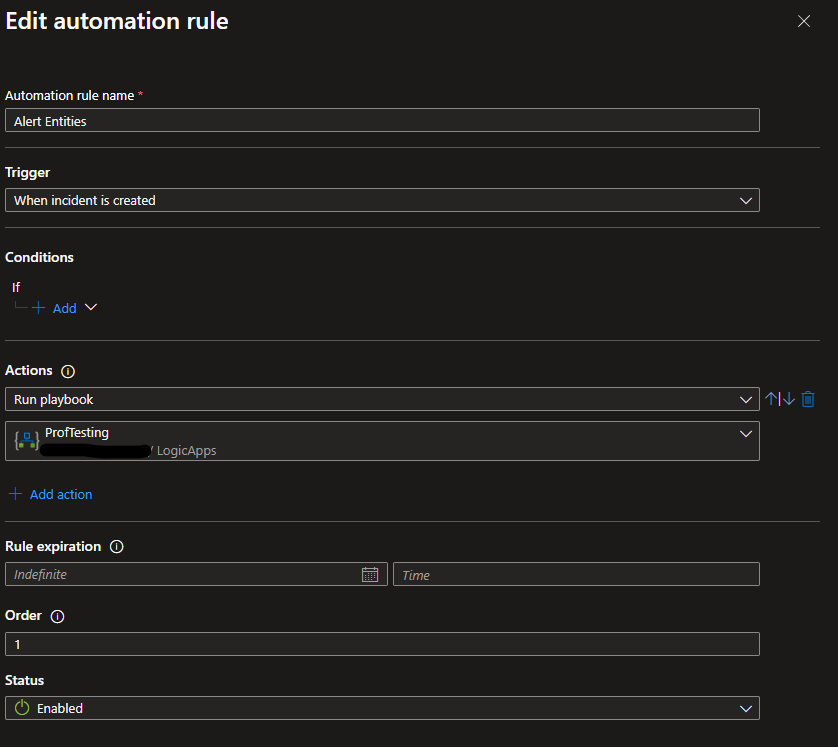Screen dimensions: 838x747
Task: Move the action down with the arrow
Action: [788, 399]
